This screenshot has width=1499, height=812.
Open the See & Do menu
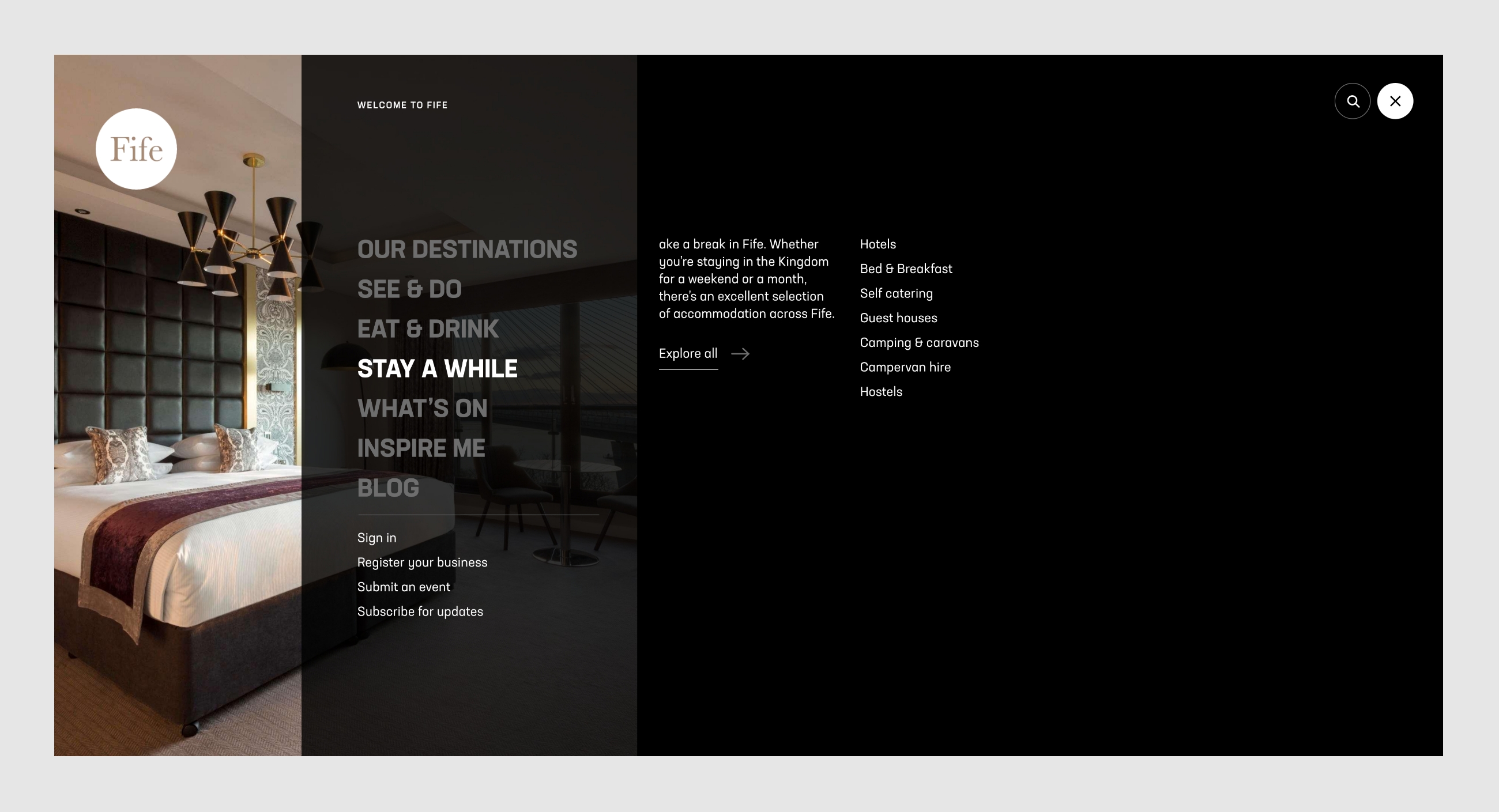point(409,289)
